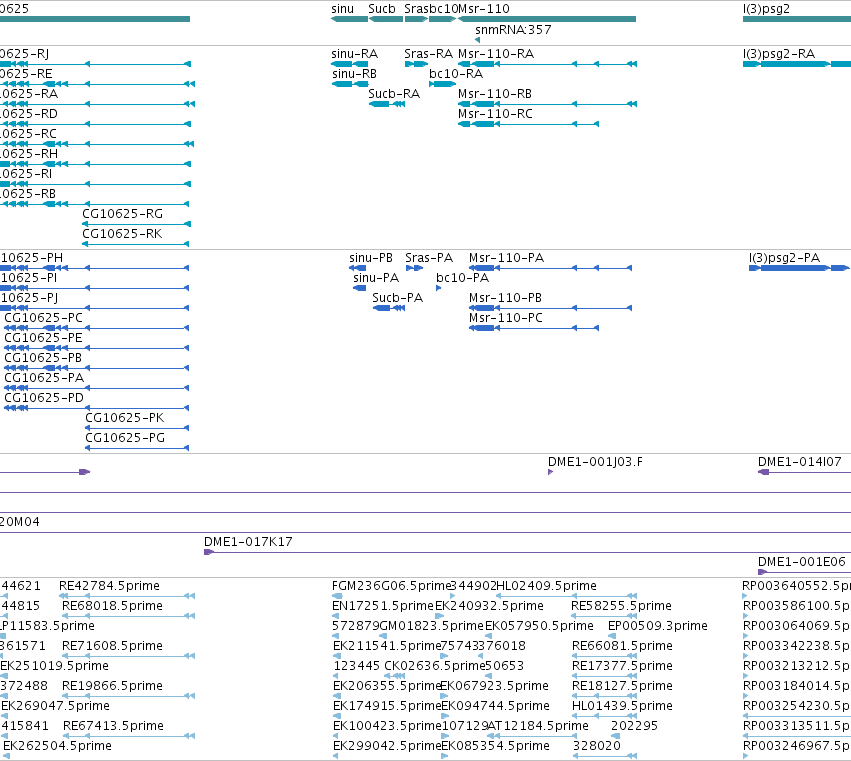Viewport: 851px width, 761px height.
Task: Open the CG10625-PG protein feature
Action: 137,448
